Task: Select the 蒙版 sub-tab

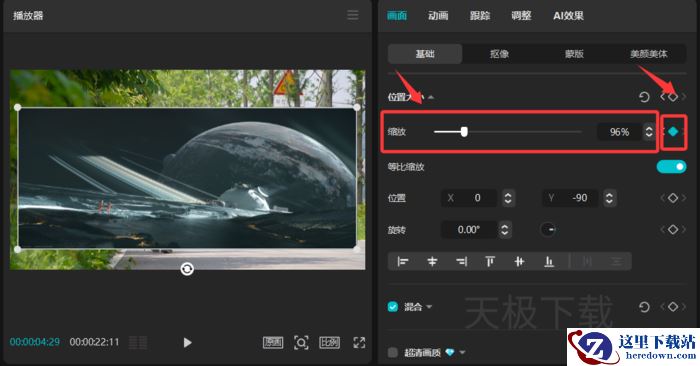Action: pos(574,54)
